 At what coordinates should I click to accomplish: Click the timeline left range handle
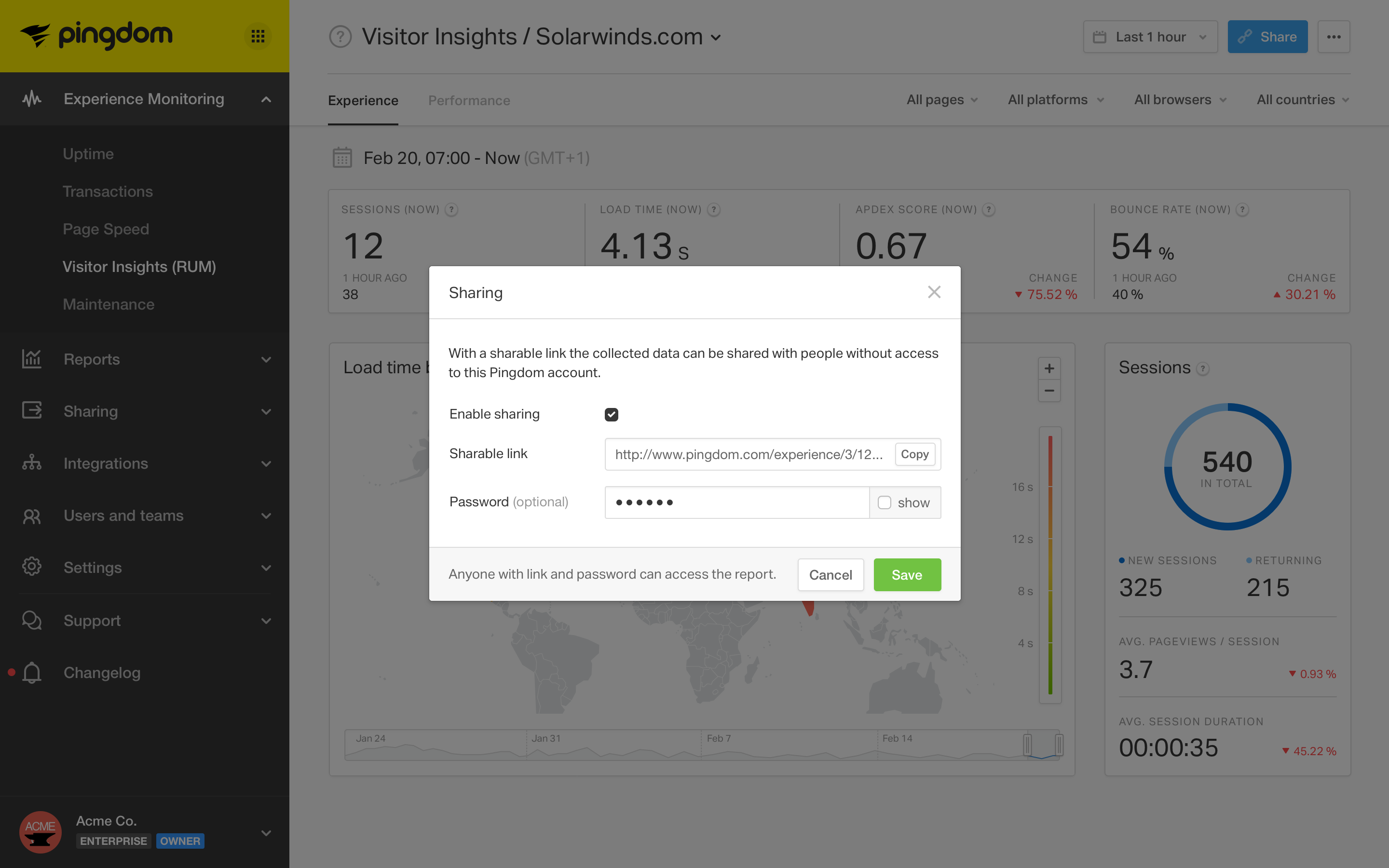pos(1027,745)
